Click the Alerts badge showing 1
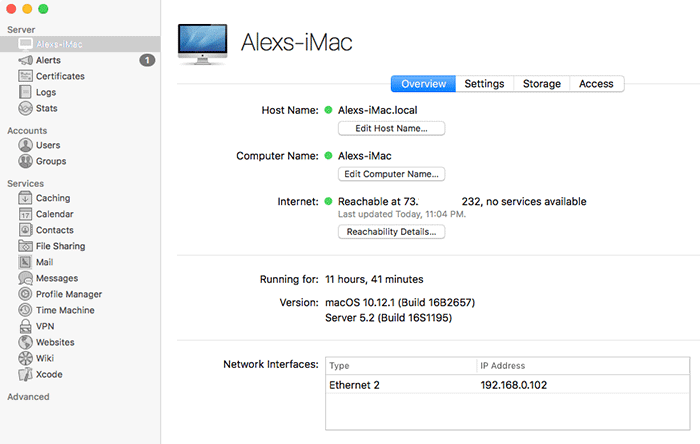This screenshot has width=700, height=444. [x=147, y=60]
